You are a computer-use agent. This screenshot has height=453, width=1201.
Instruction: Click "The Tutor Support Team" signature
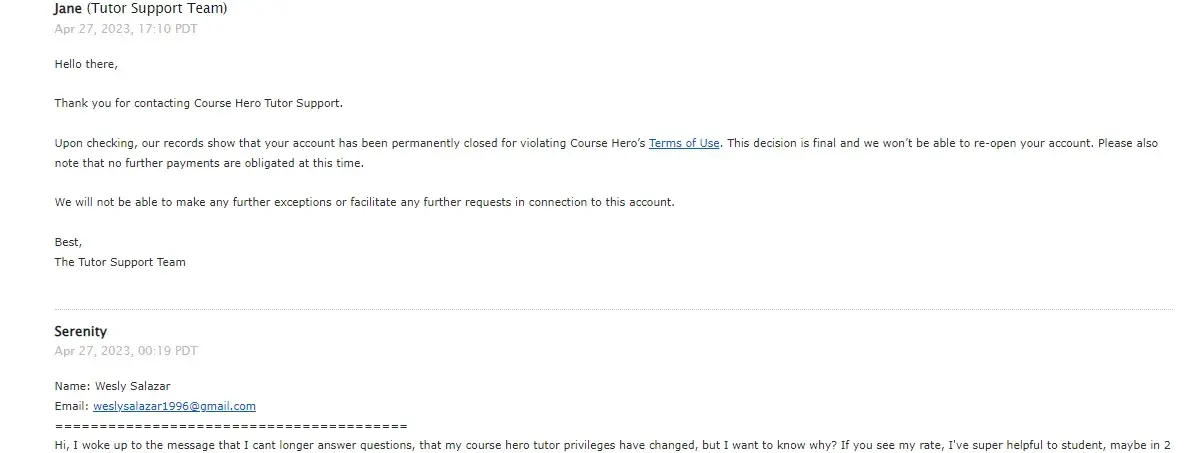coord(120,262)
